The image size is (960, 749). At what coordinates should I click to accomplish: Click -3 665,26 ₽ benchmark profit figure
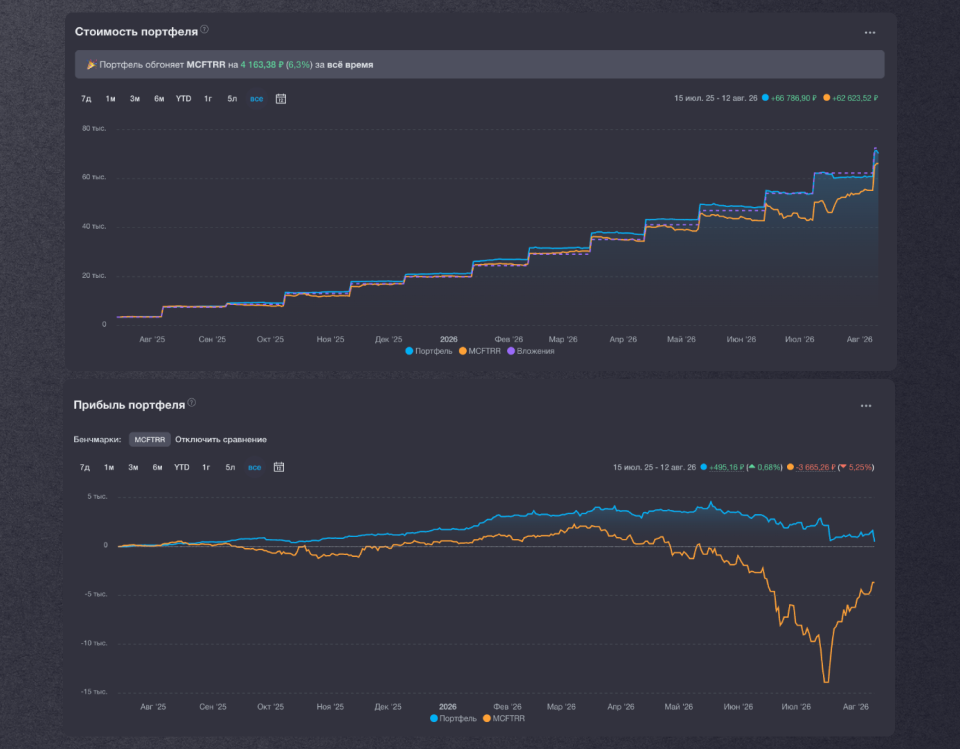click(x=816, y=467)
